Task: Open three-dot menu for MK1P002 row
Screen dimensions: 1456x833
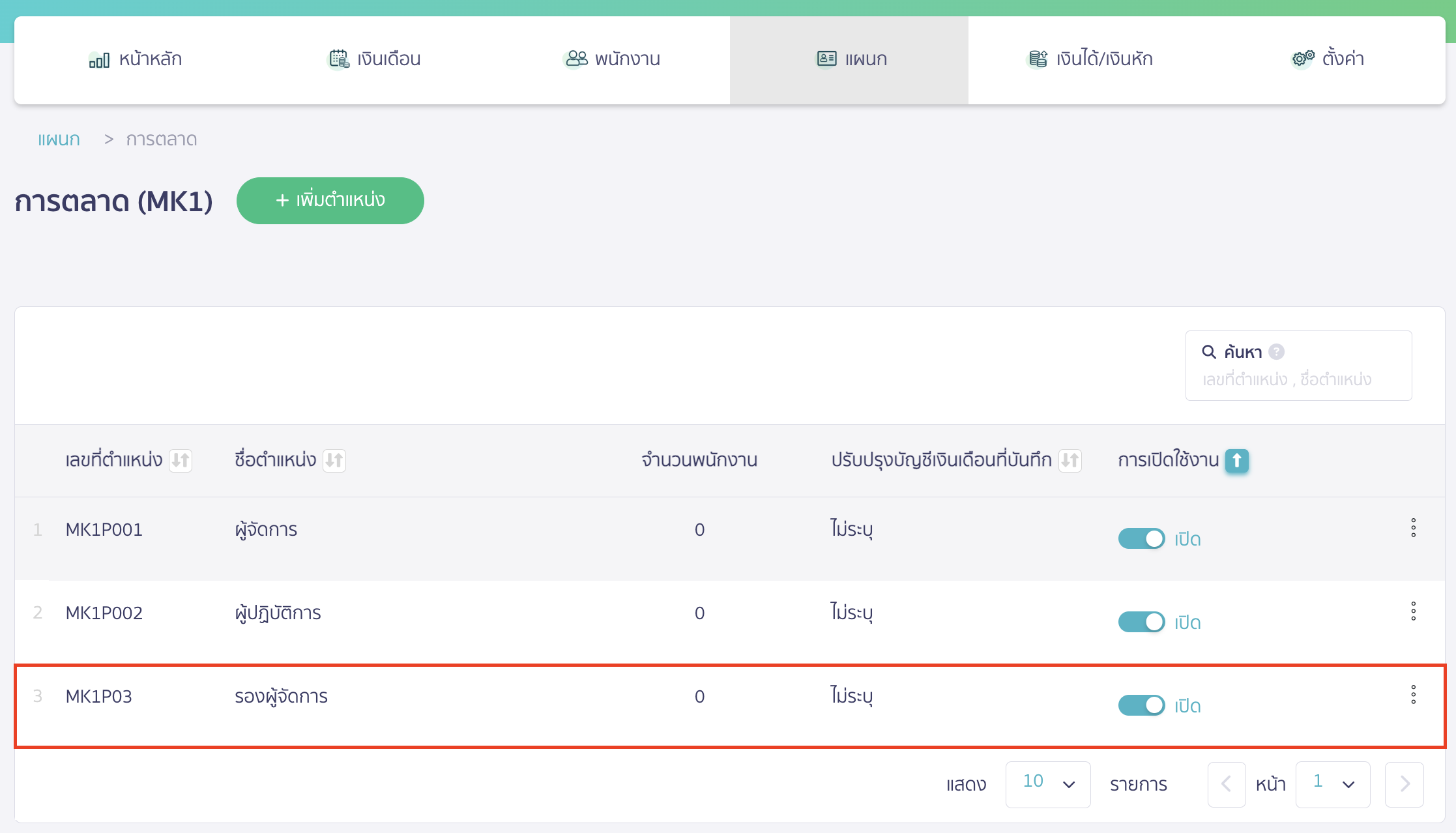Action: coord(1413,611)
